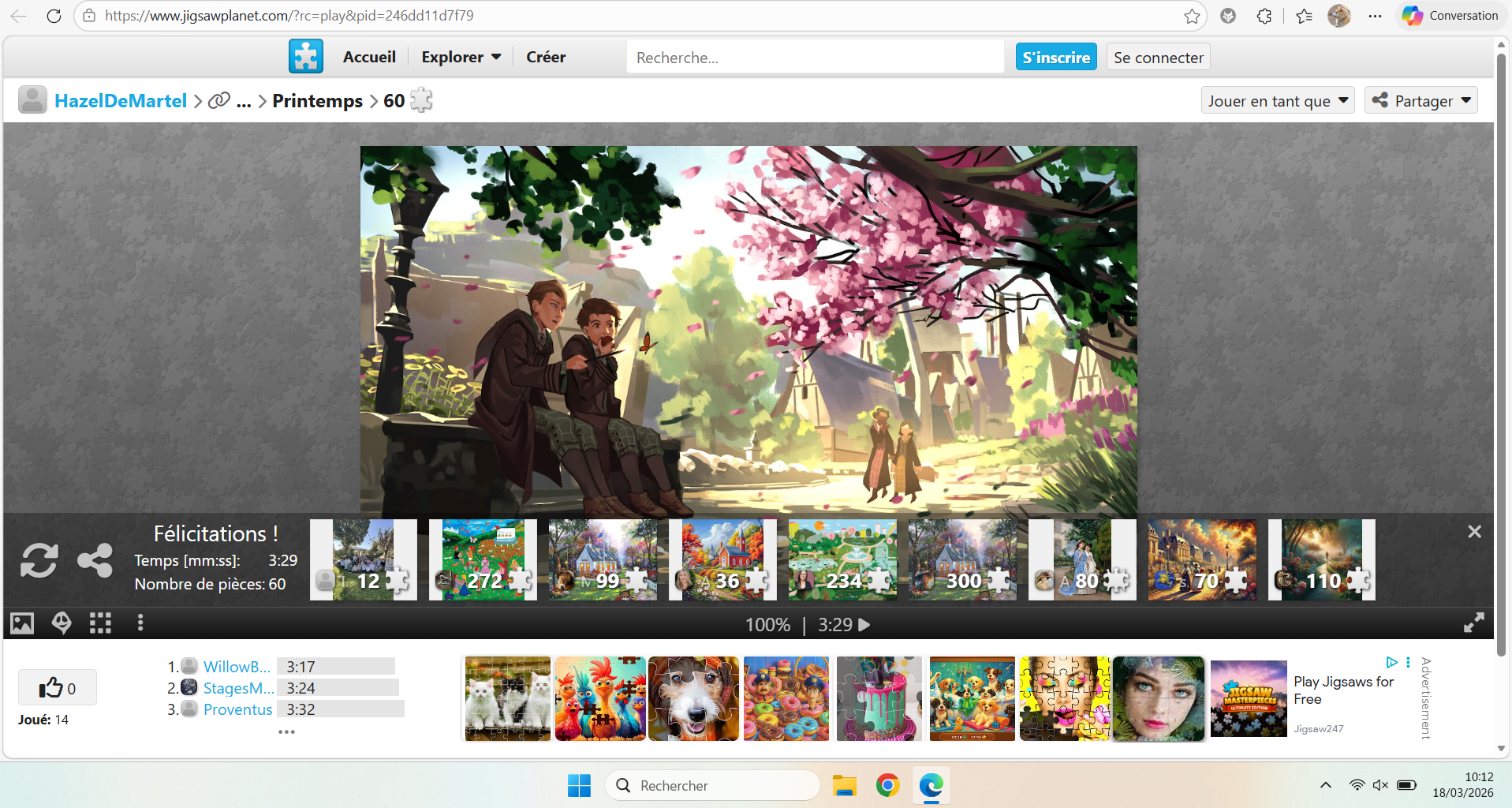Share the result using the share icon beside Félicitations
The image size is (1512, 808).
[95, 561]
